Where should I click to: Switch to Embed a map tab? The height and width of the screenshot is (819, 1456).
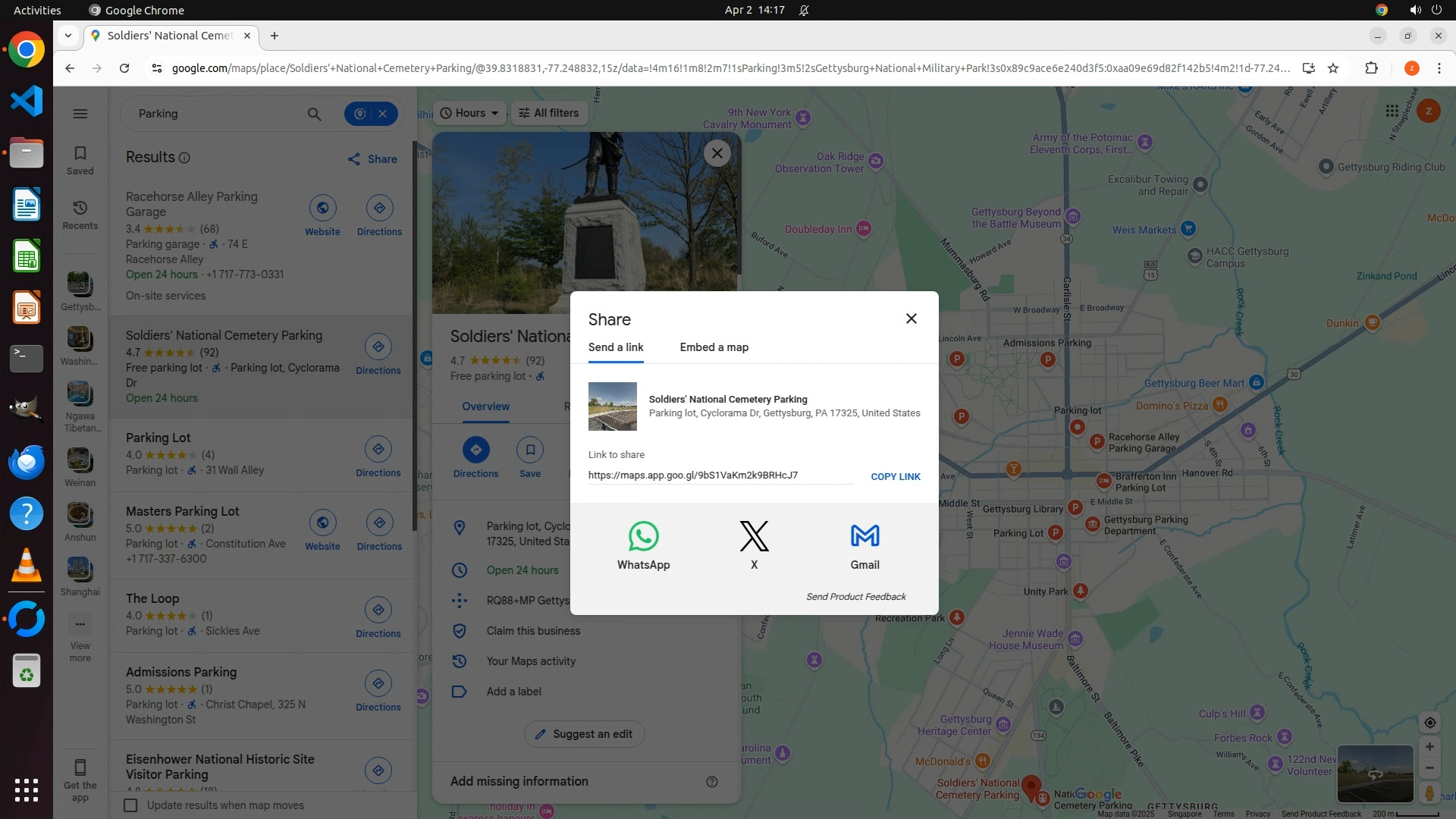714,347
